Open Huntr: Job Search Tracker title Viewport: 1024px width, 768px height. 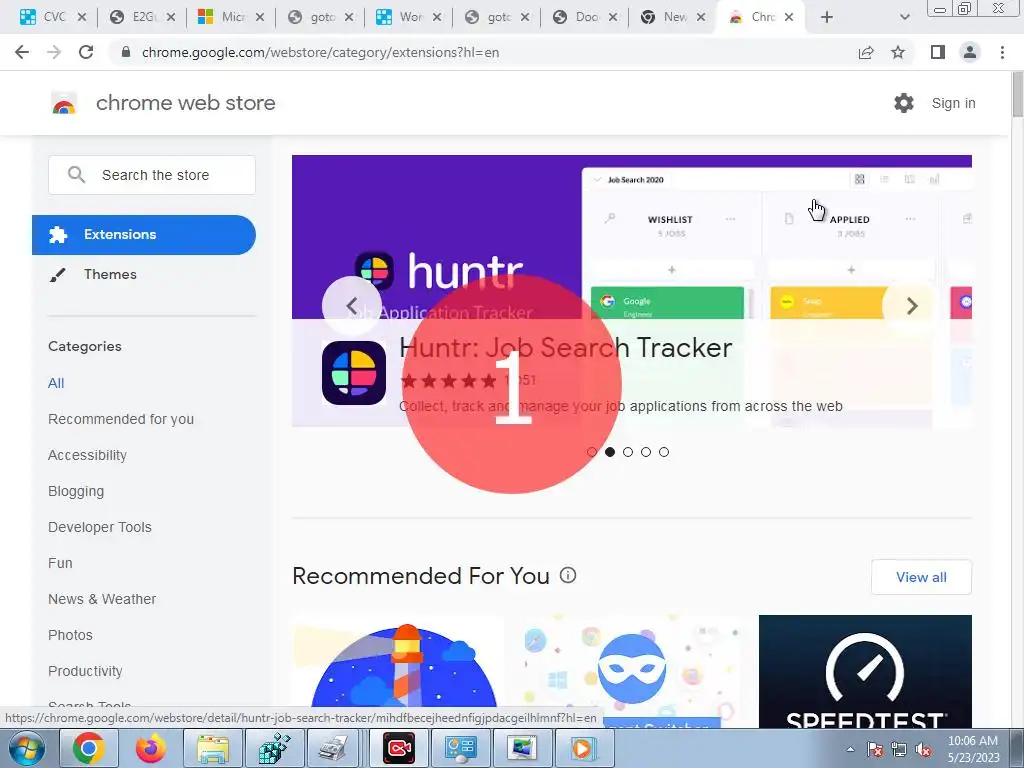[566, 347]
